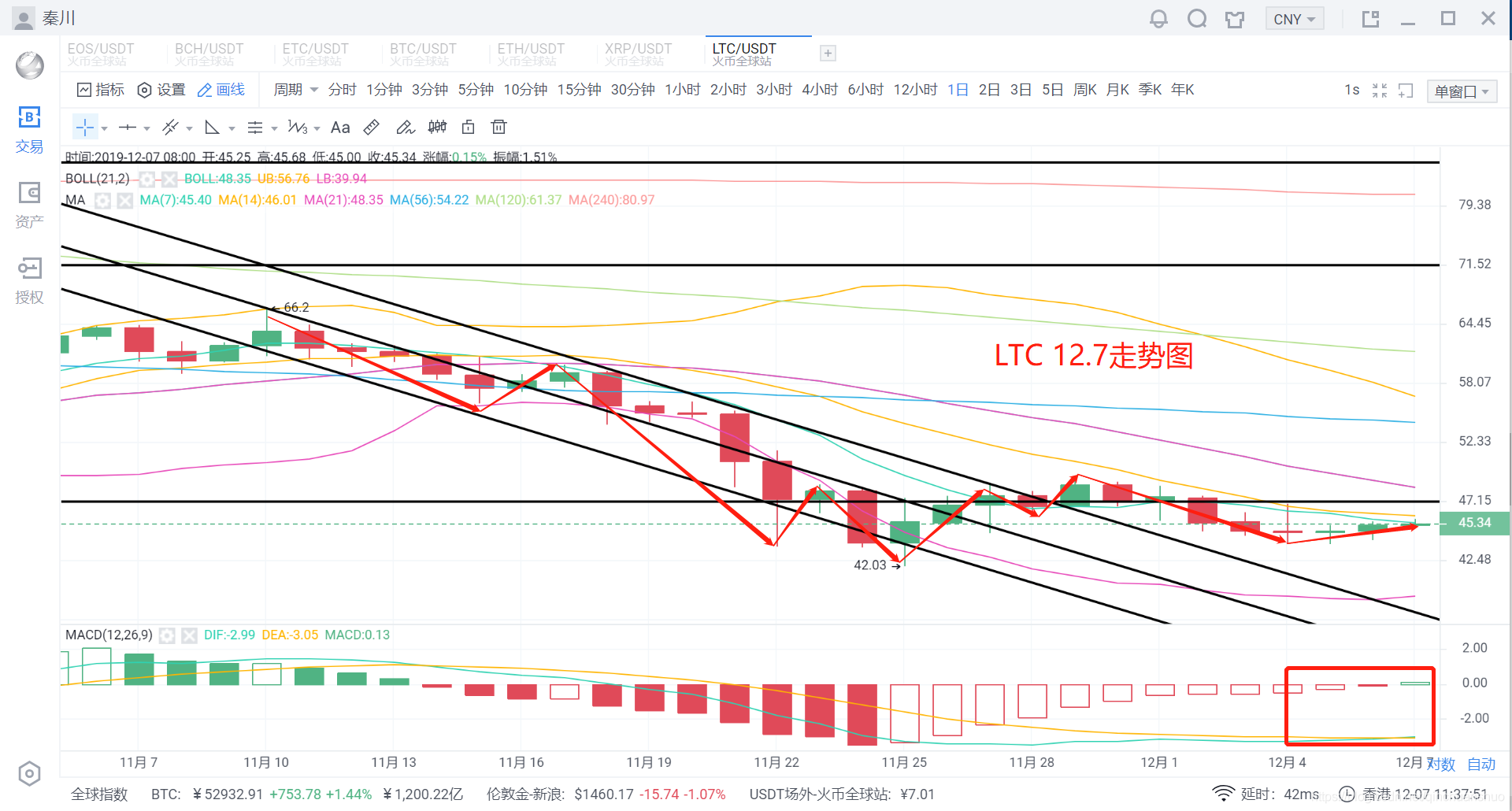Open the 交易 trading sidebar icon
The image size is (1512, 811).
[x=29, y=130]
